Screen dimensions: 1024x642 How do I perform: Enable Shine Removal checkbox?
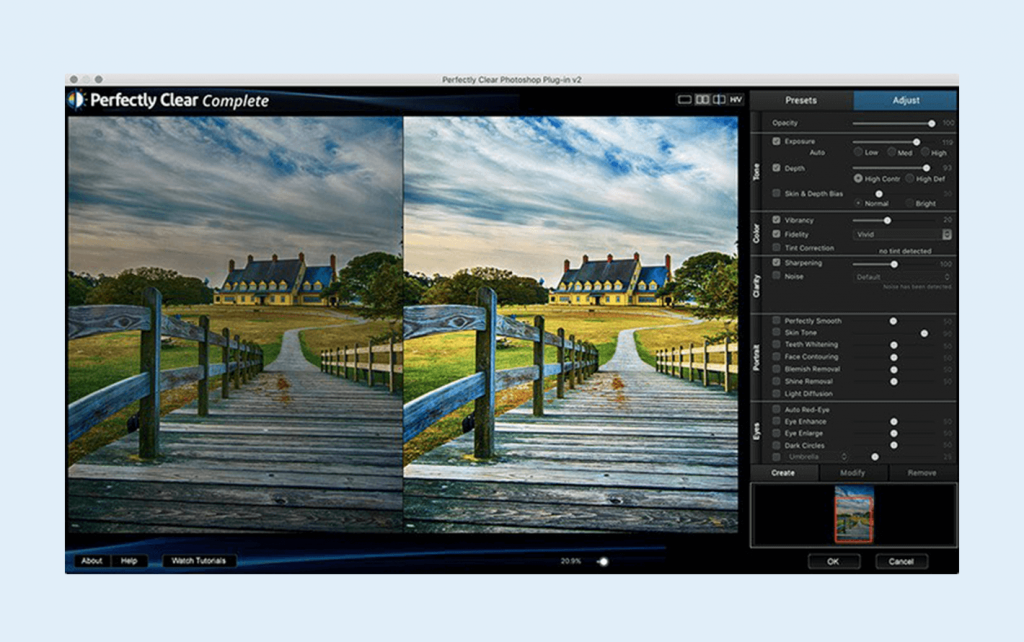tap(776, 381)
